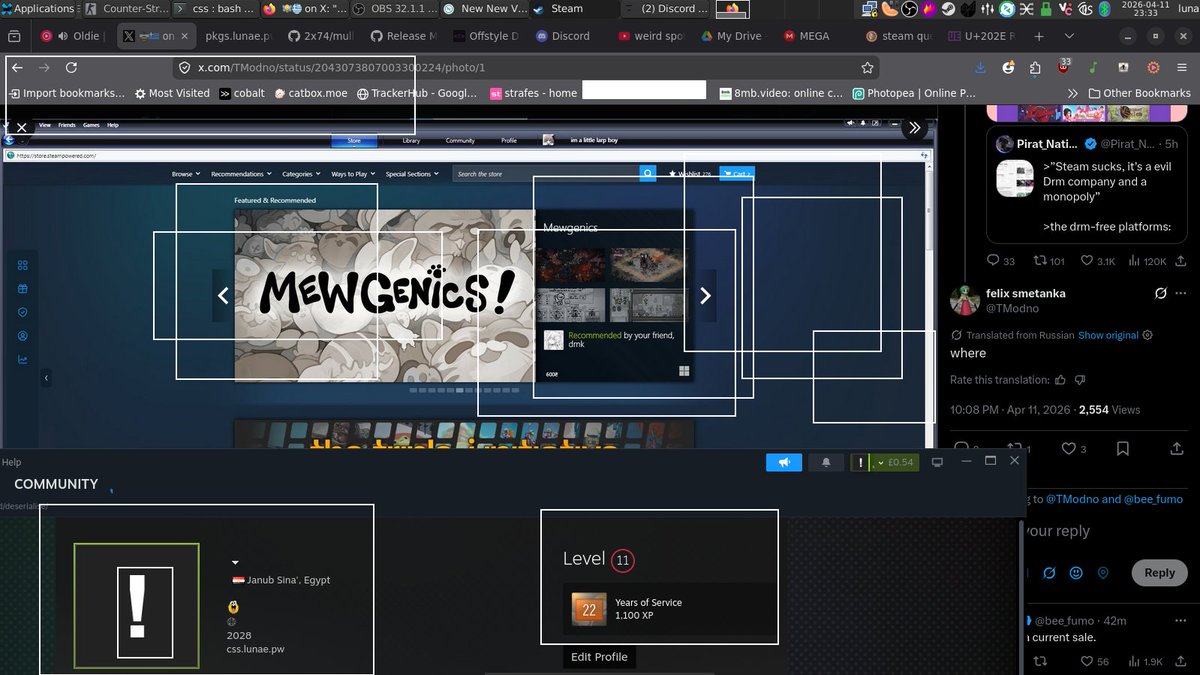Open Grok icon beside felix smetanka's name

pos(1160,294)
